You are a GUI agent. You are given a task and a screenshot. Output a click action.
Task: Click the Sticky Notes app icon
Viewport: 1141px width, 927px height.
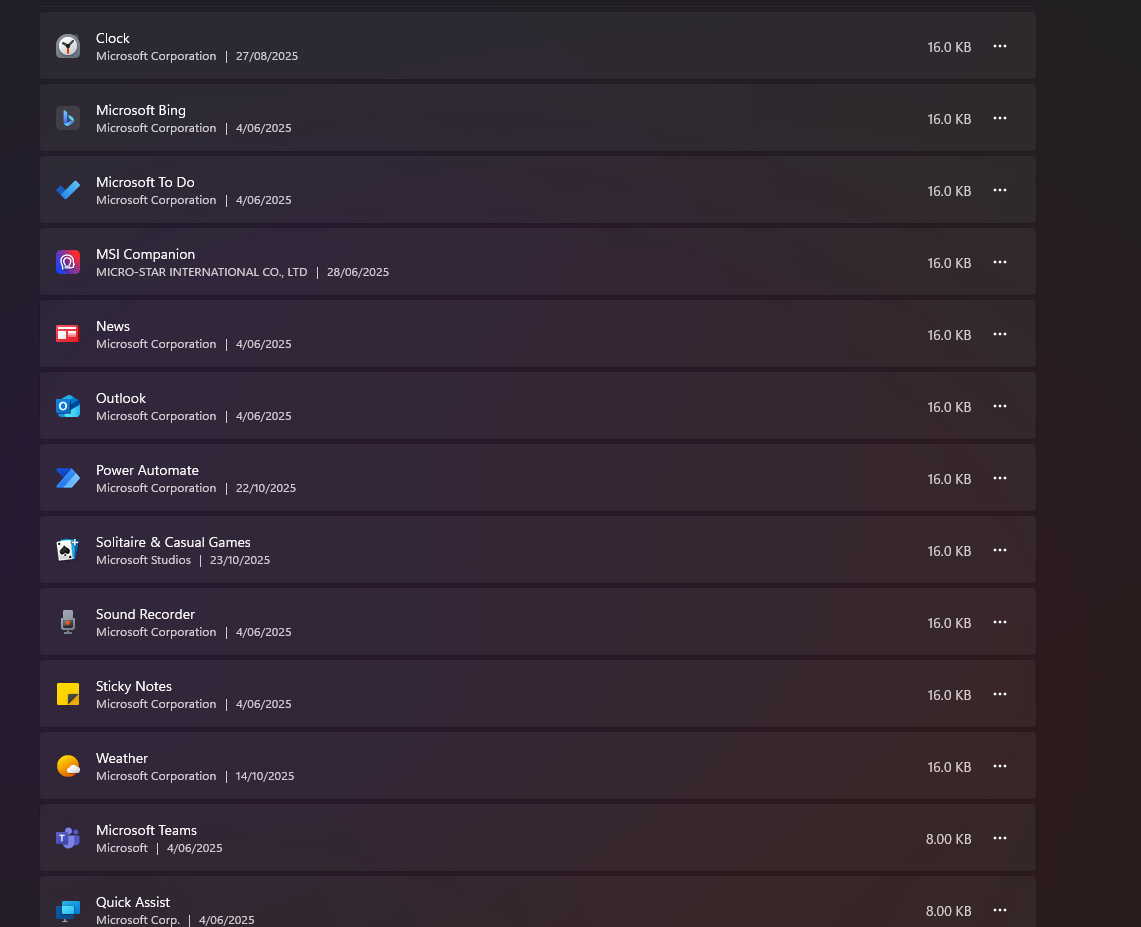click(x=68, y=694)
